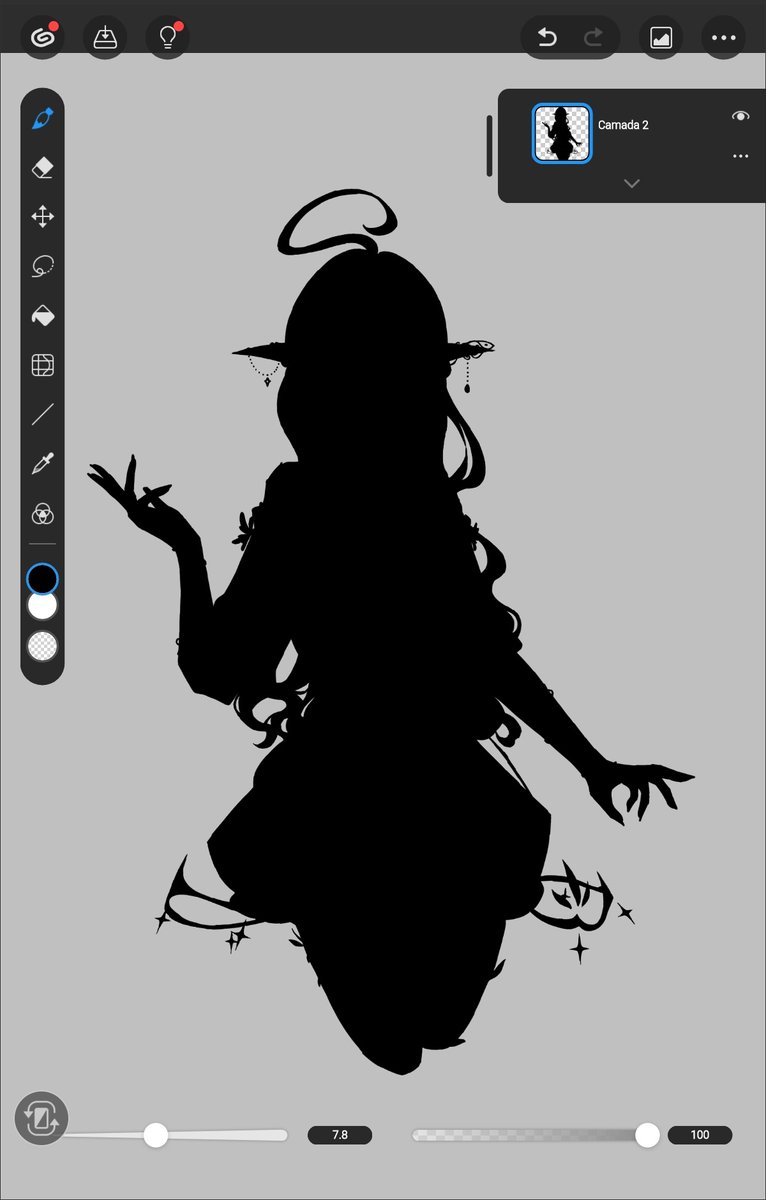Click the opacity slider handle
This screenshot has height=1200, width=766.
coord(647,1134)
